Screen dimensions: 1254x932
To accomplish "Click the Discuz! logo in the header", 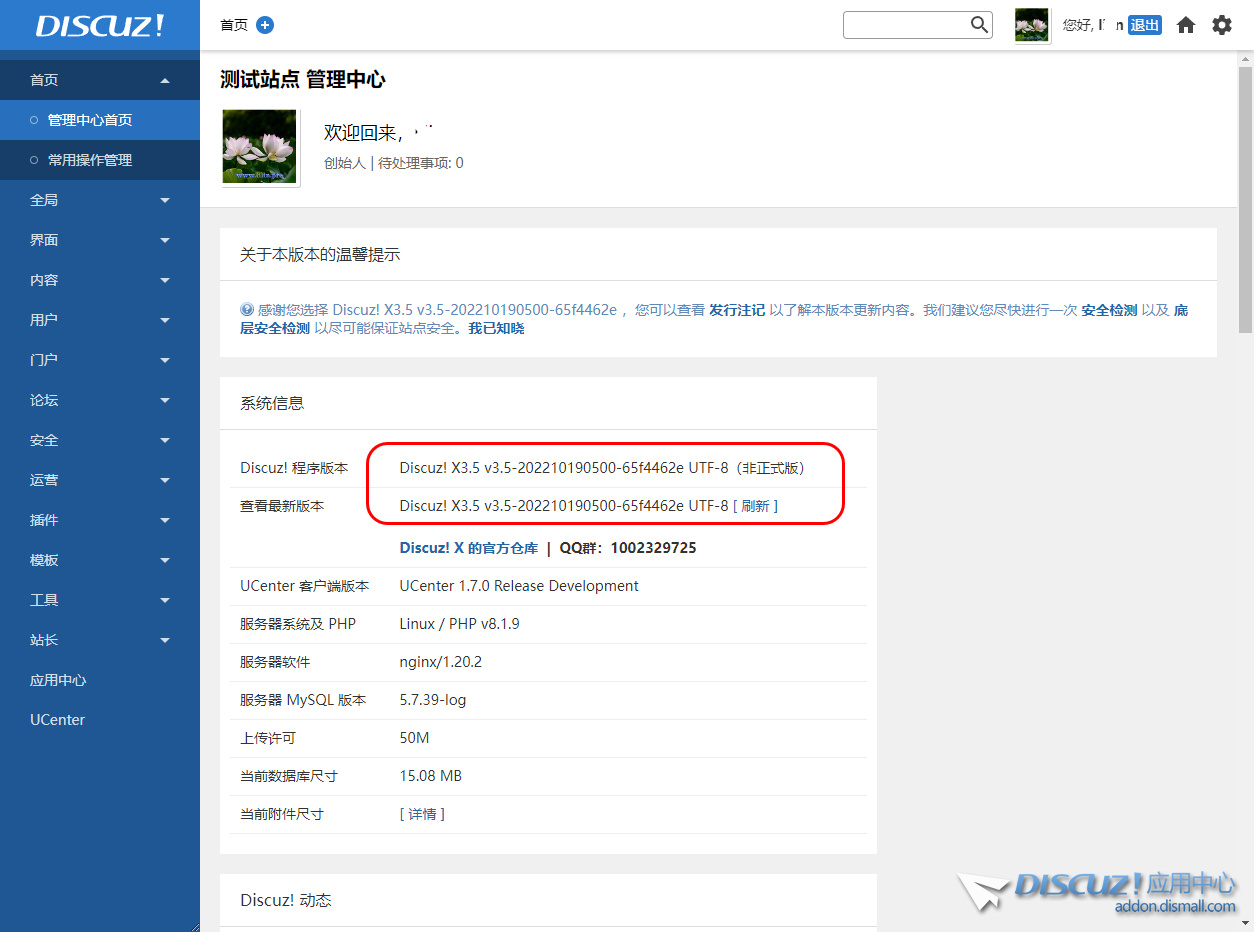I will (x=100, y=26).
